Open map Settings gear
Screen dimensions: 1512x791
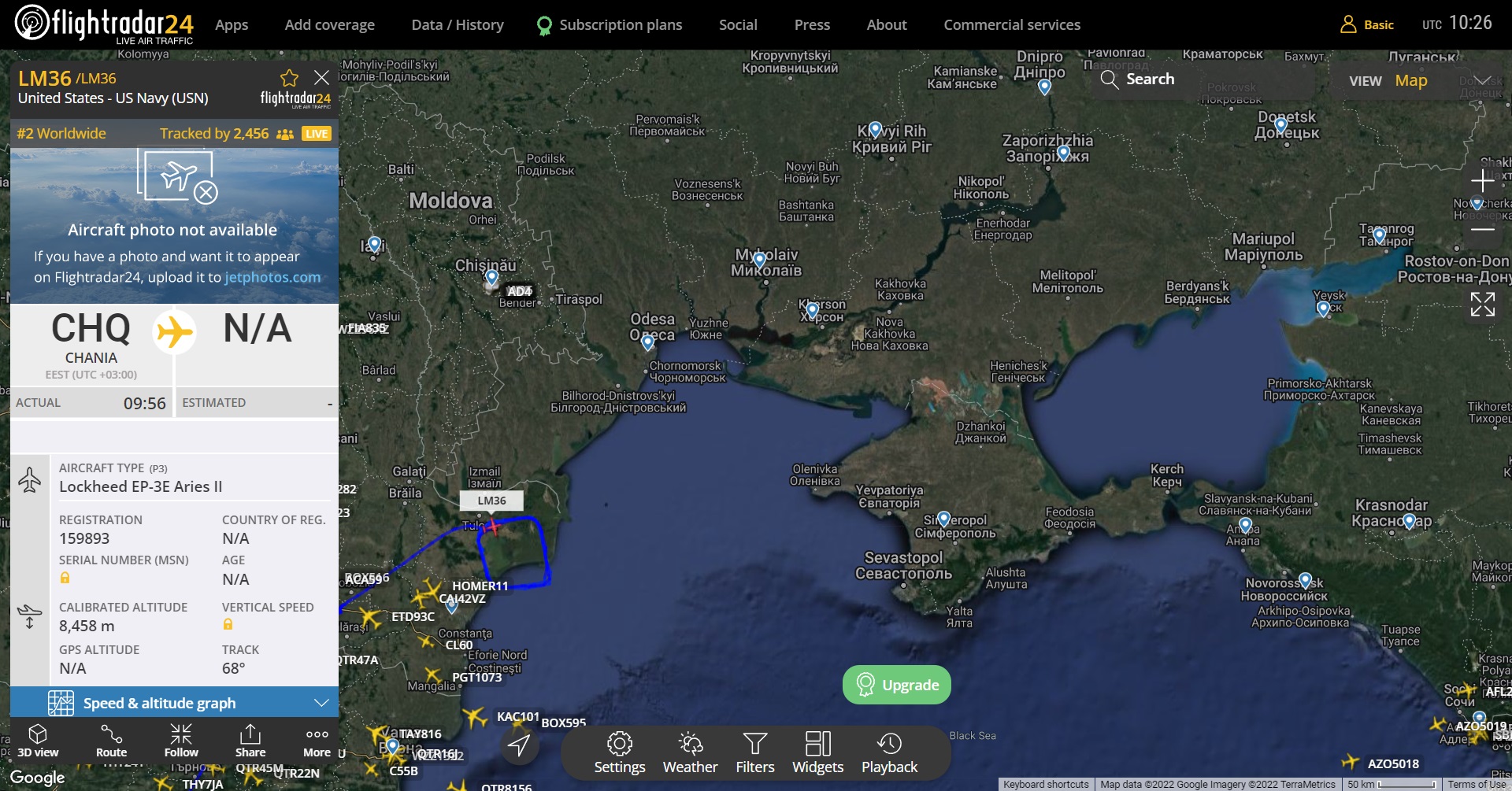(619, 753)
